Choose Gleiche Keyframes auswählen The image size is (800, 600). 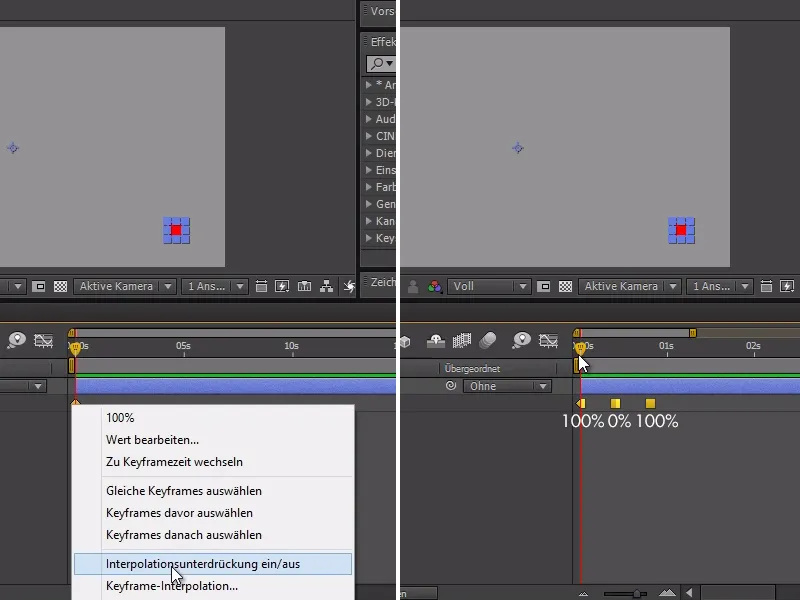tap(184, 491)
